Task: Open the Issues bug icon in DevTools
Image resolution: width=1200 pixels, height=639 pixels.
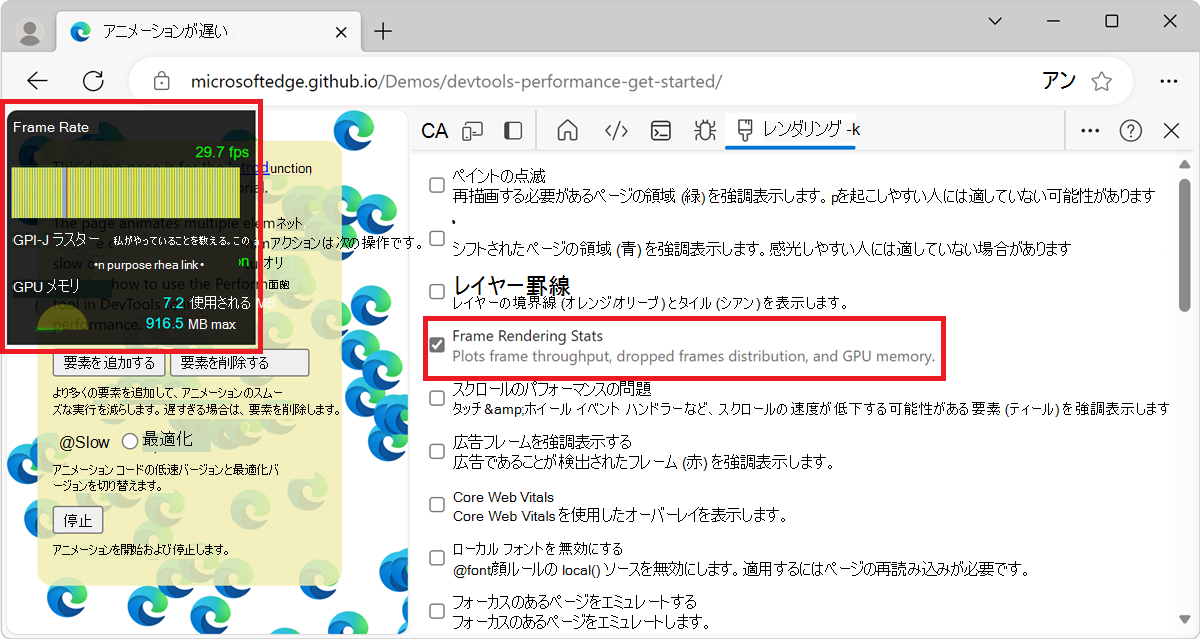Action: (x=704, y=130)
